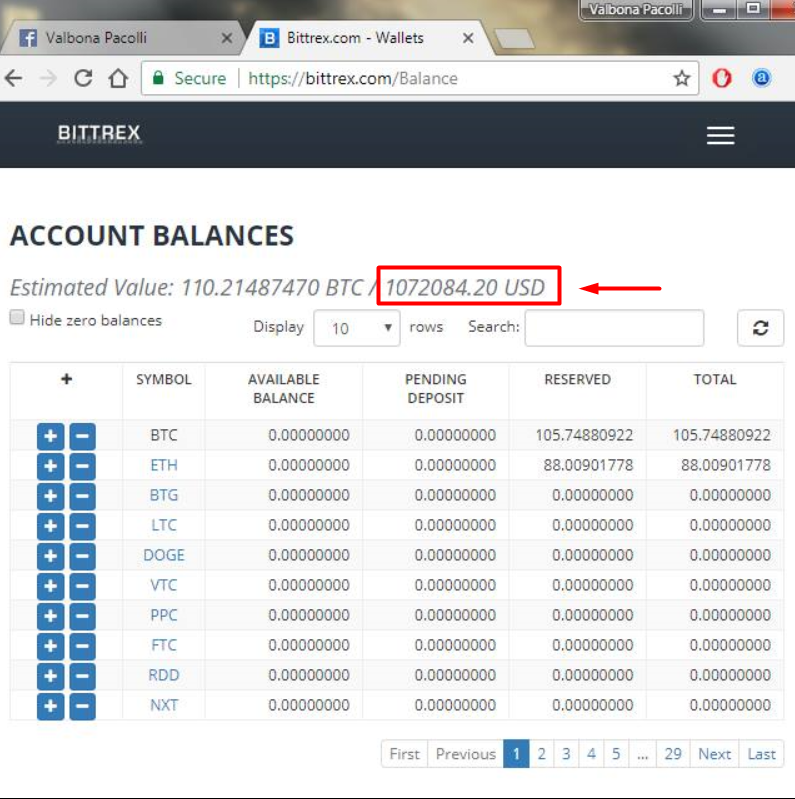Reload the Bittrex page
This screenshot has height=799, width=795.
click(83, 78)
